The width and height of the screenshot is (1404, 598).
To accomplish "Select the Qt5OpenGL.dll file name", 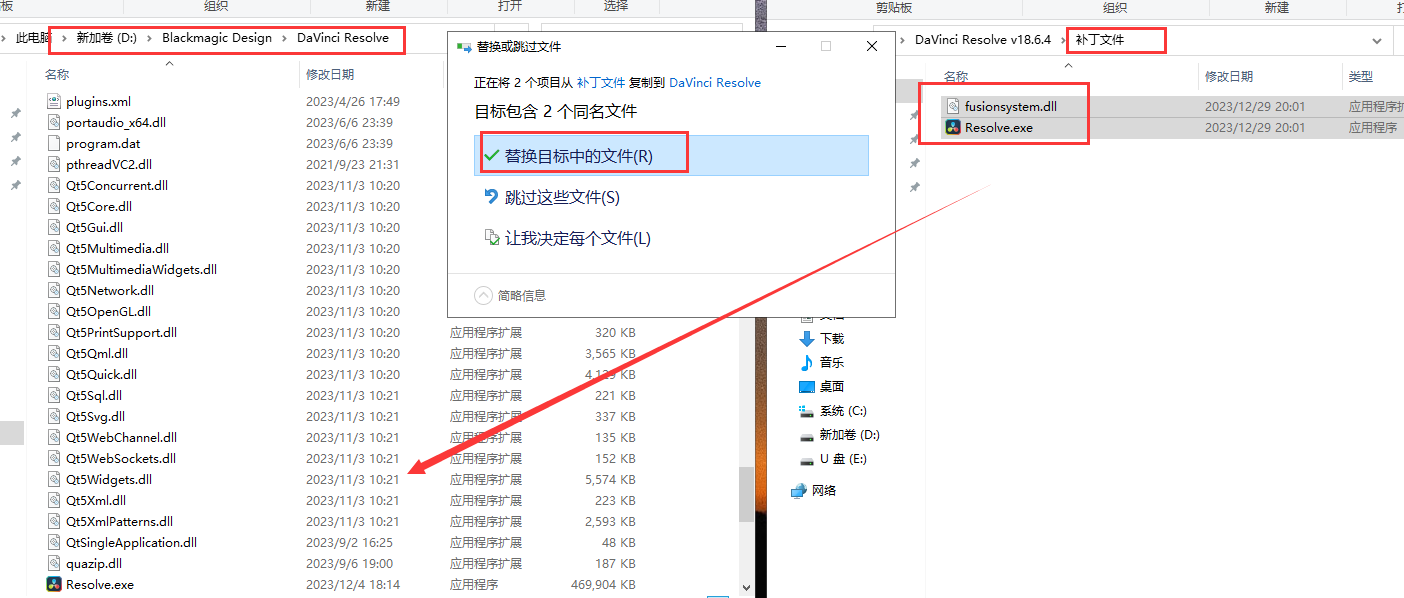I will point(108,311).
